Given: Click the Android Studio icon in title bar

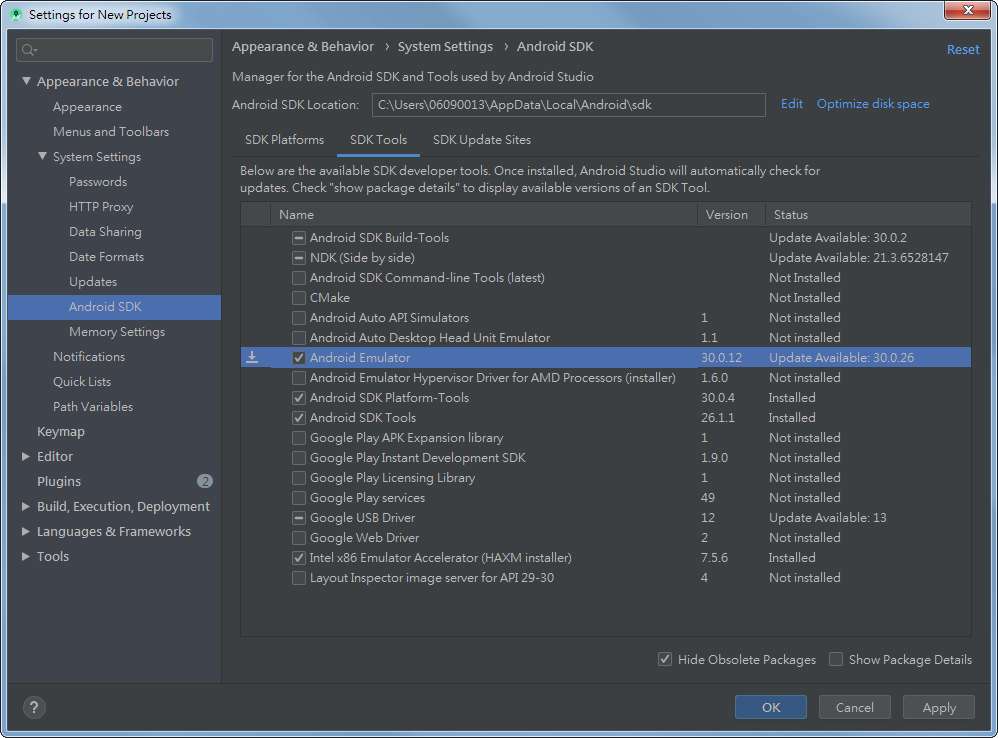Looking at the screenshot, I should point(17,14).
